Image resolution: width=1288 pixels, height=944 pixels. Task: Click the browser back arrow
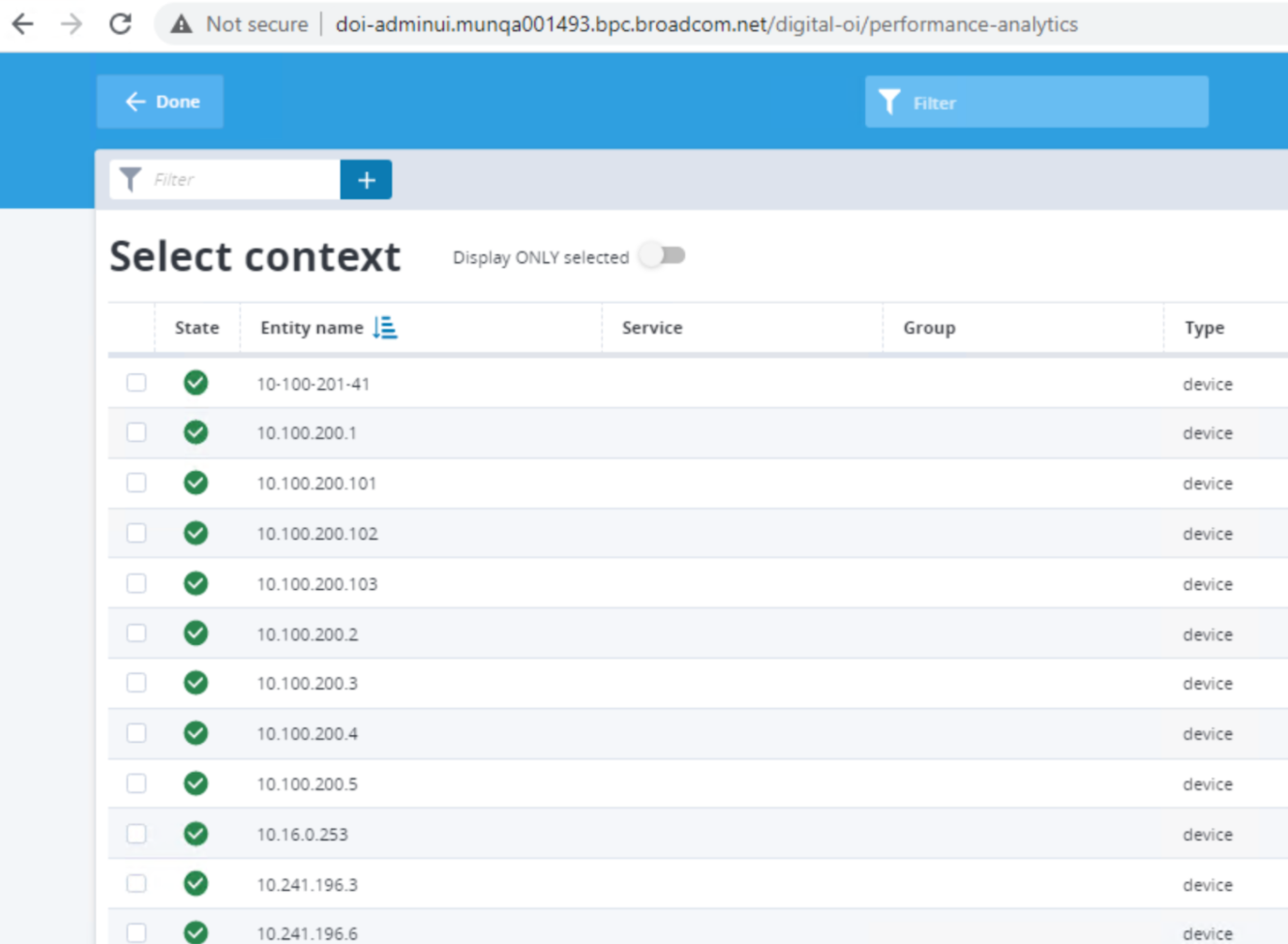(23, 24)
